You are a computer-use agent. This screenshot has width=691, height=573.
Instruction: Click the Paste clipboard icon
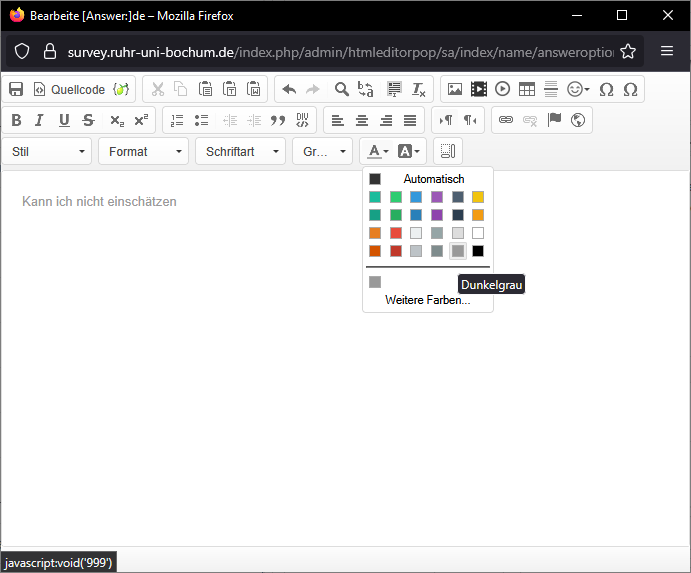tap(205, 89)
